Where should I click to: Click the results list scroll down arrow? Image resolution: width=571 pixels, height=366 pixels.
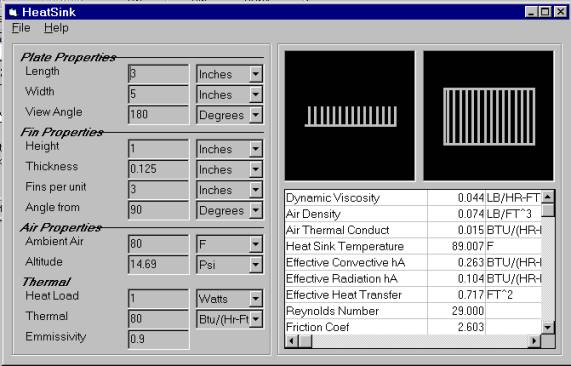(547, 327)
